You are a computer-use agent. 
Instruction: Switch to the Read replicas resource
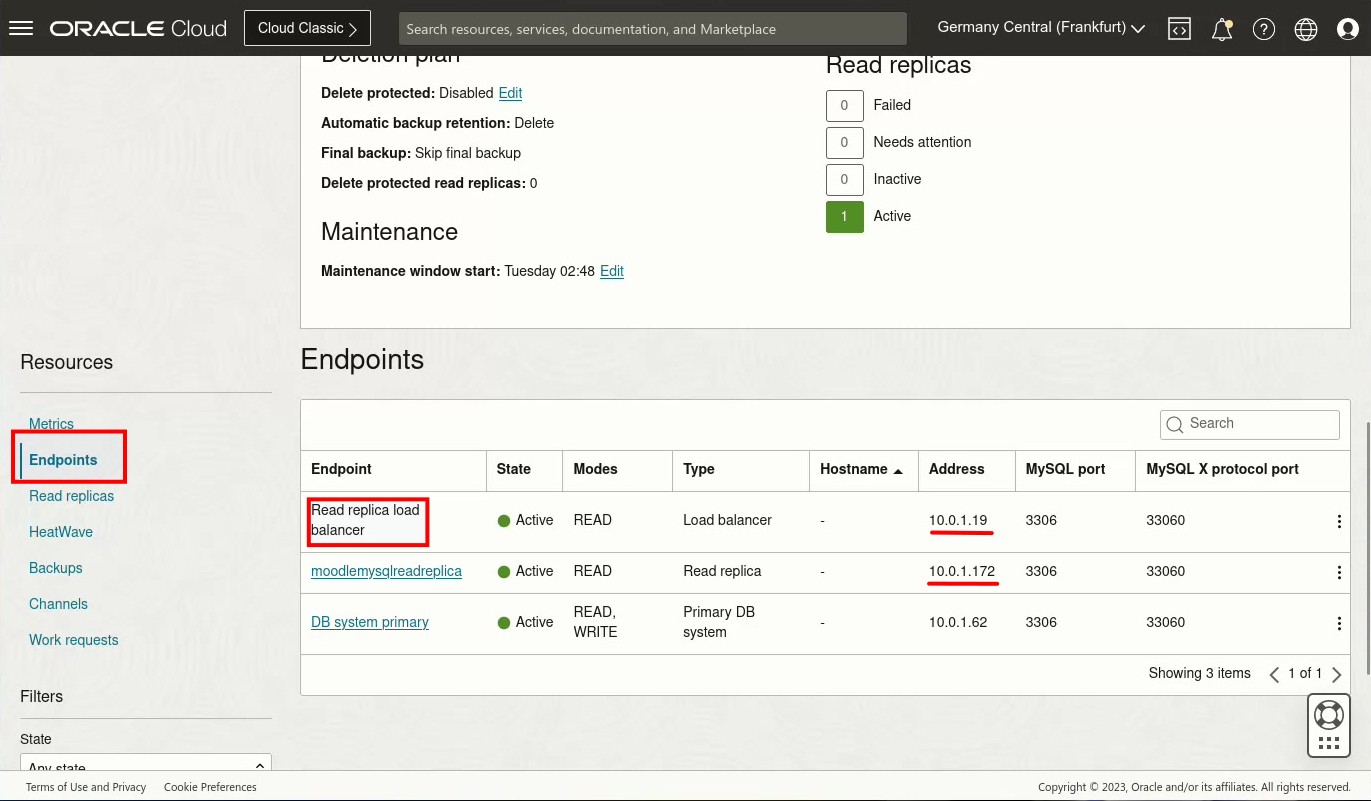click(72, 496)
